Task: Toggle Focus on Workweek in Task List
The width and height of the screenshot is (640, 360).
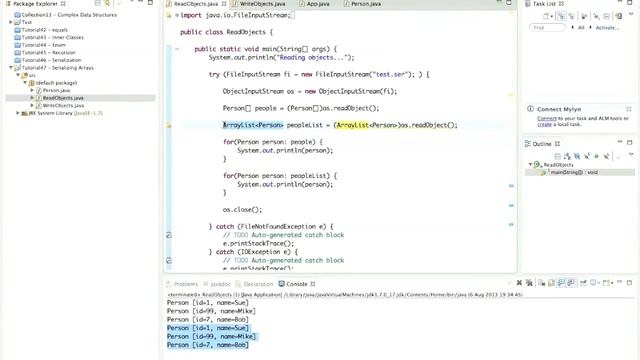Action: [x=584, y=16]
